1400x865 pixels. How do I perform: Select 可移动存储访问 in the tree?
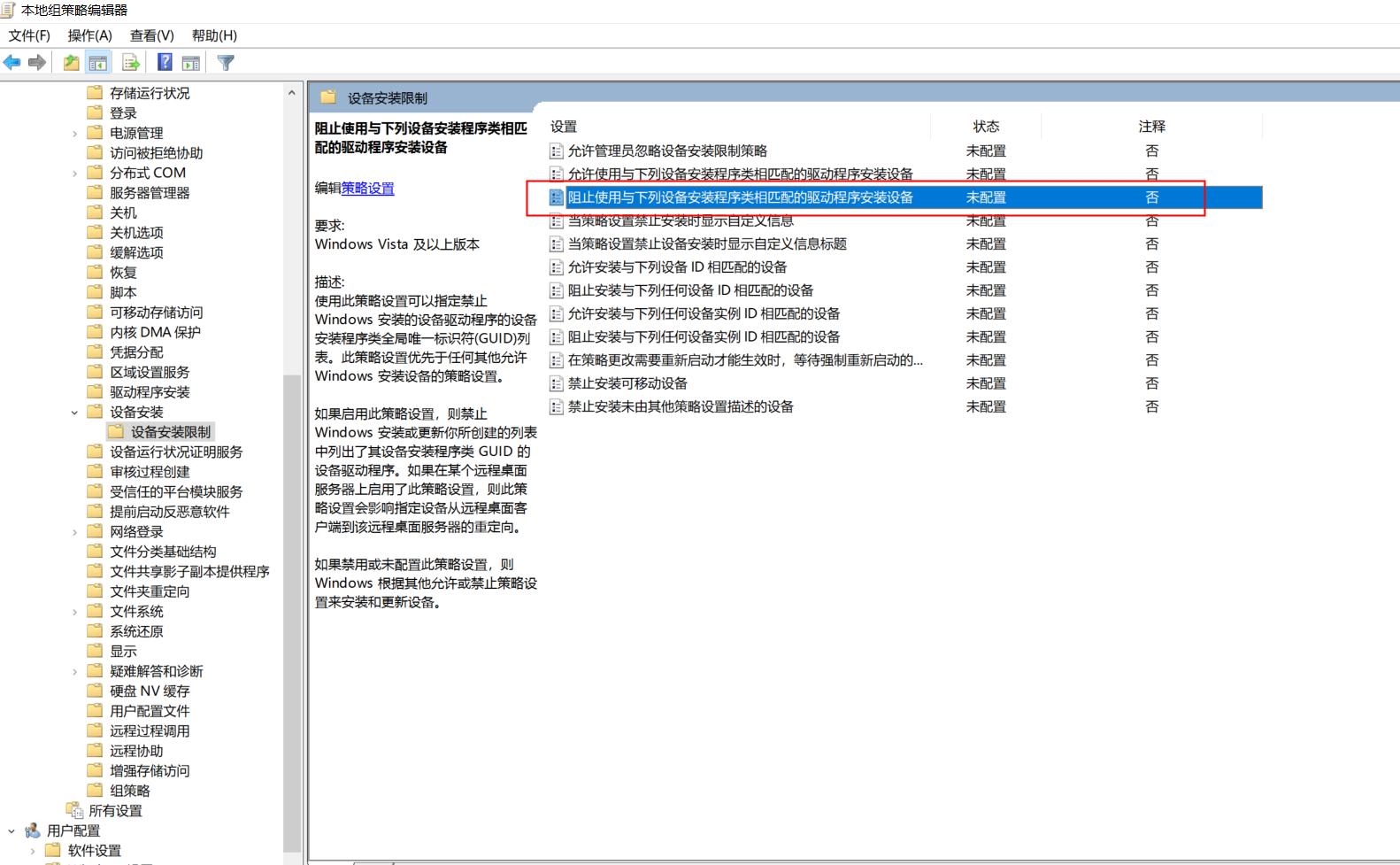click(157, 313)
